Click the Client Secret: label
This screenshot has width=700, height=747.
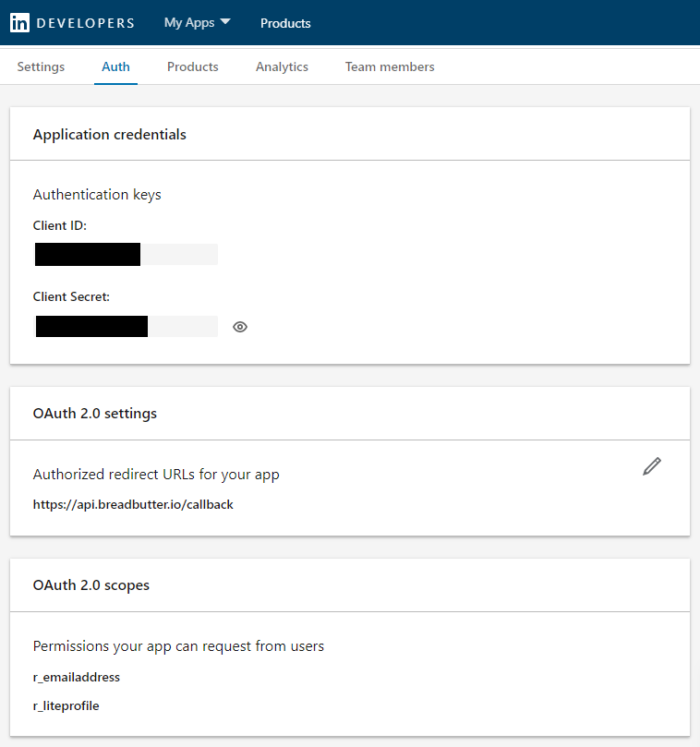[x=71, y=296]
